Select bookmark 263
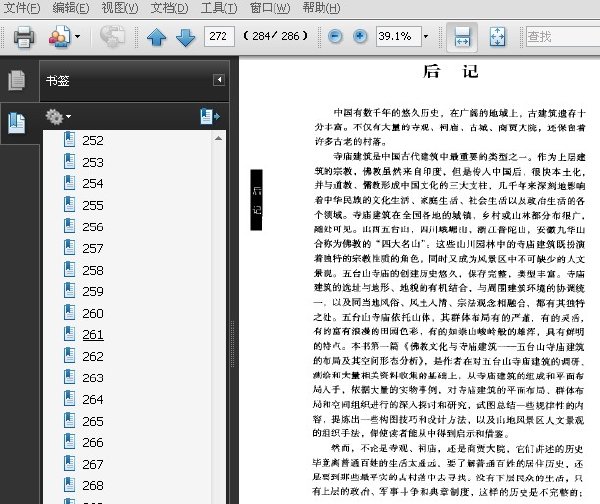Viewport: 600px width, 504px height. coord(93,378)
